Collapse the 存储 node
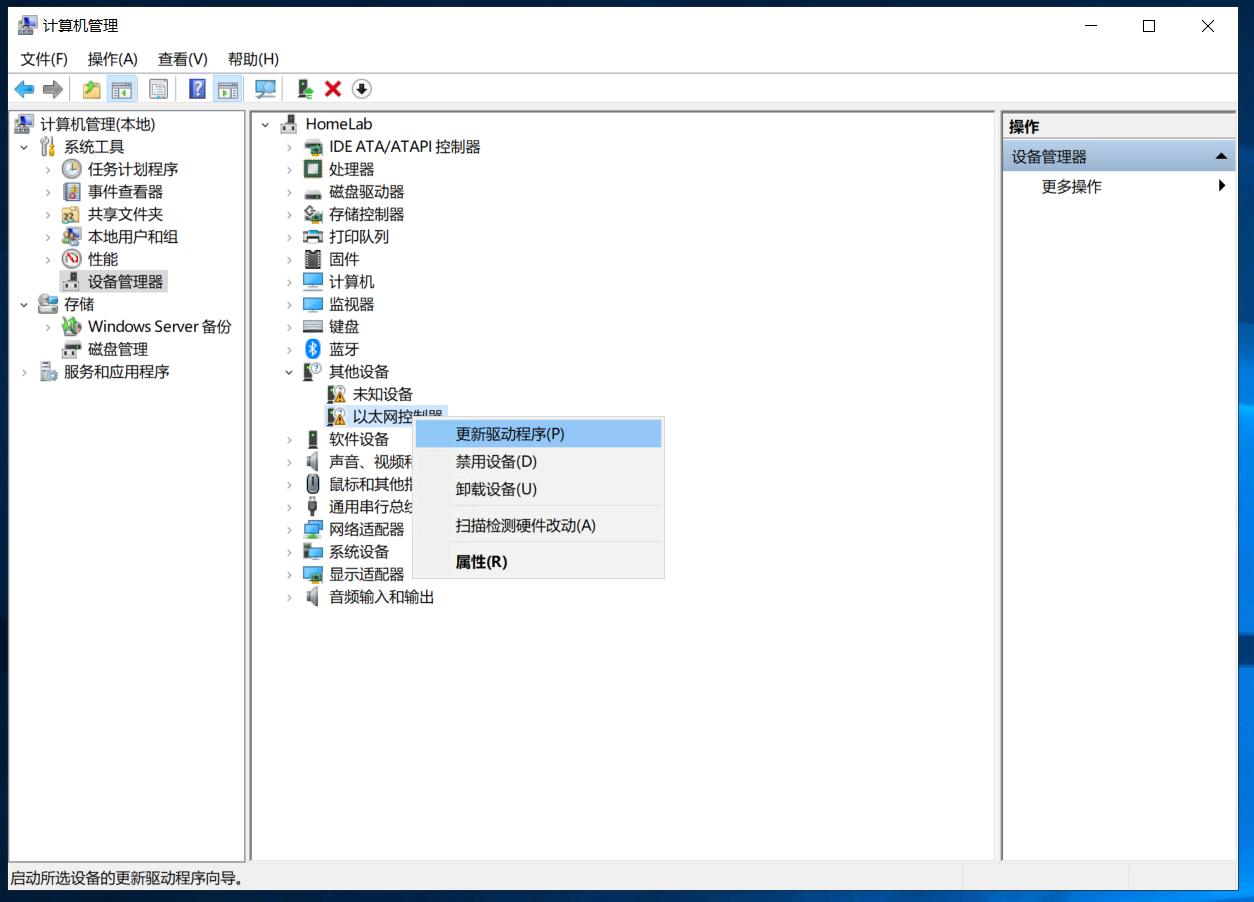1254x902 pixels. pos(24,304)
